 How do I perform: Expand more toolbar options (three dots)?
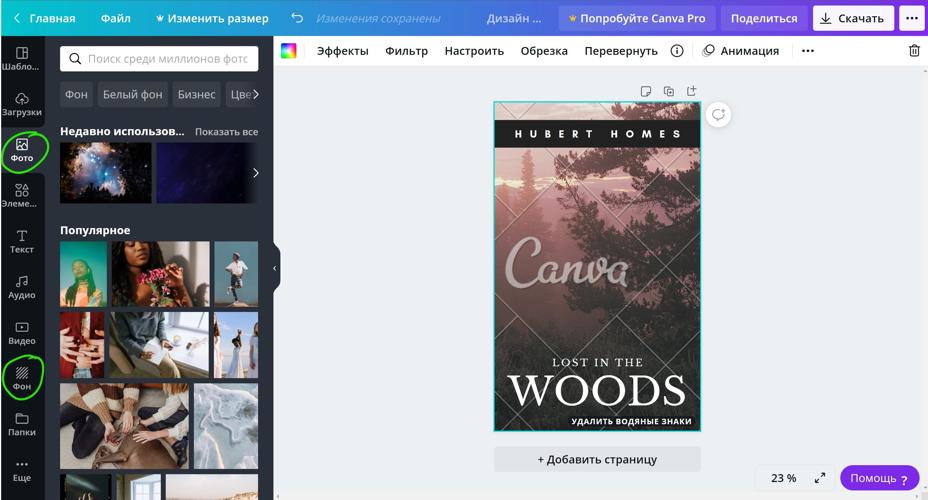click(x=808, y=51)
